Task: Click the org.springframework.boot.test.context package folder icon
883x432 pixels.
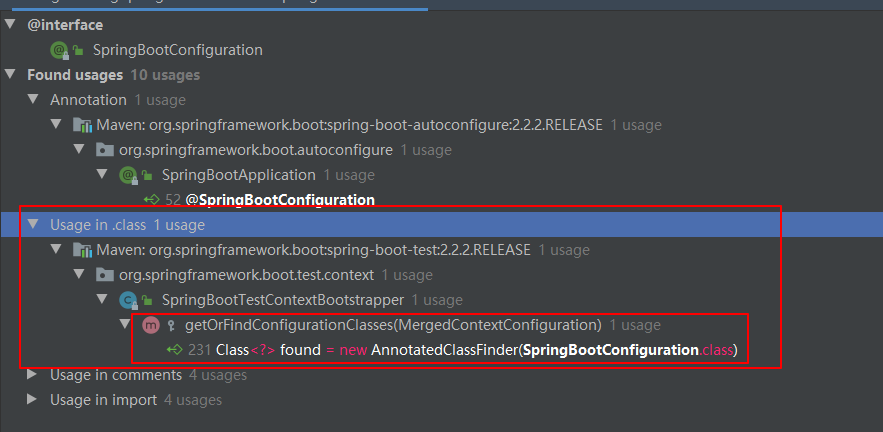Action: pos(105,275)
